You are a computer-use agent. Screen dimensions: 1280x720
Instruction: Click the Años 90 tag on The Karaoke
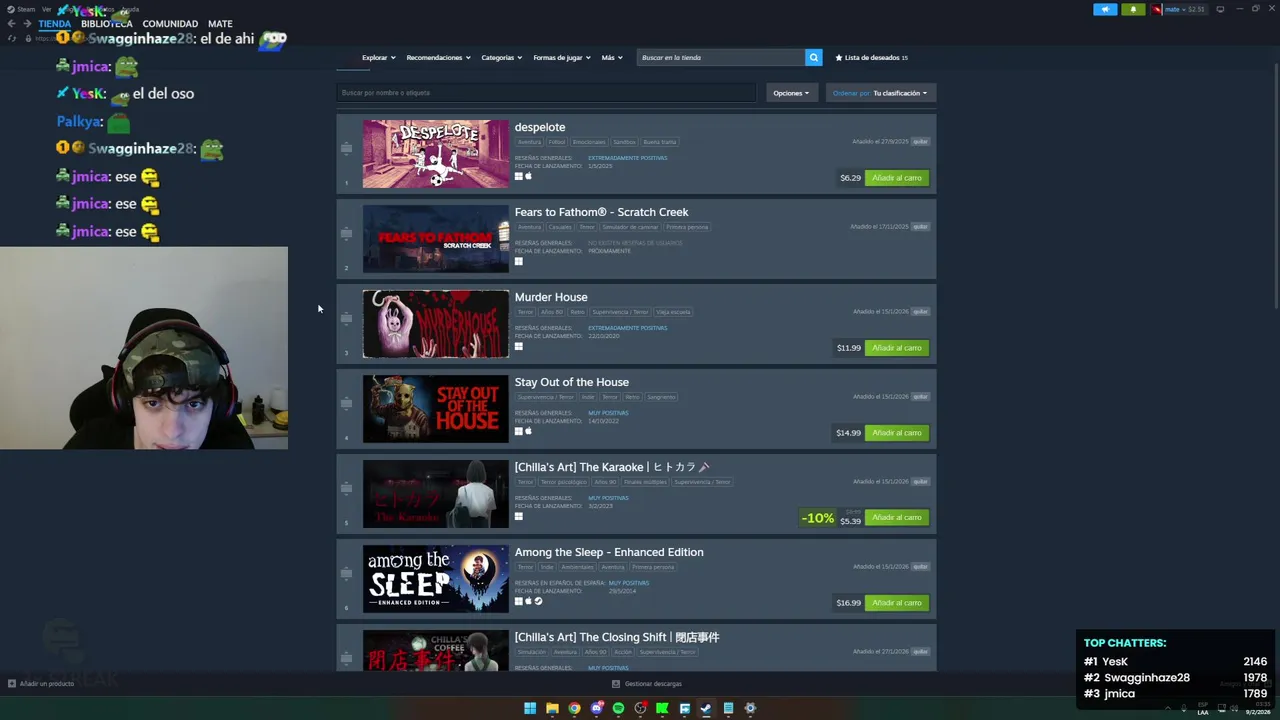[x=605, y=482]
